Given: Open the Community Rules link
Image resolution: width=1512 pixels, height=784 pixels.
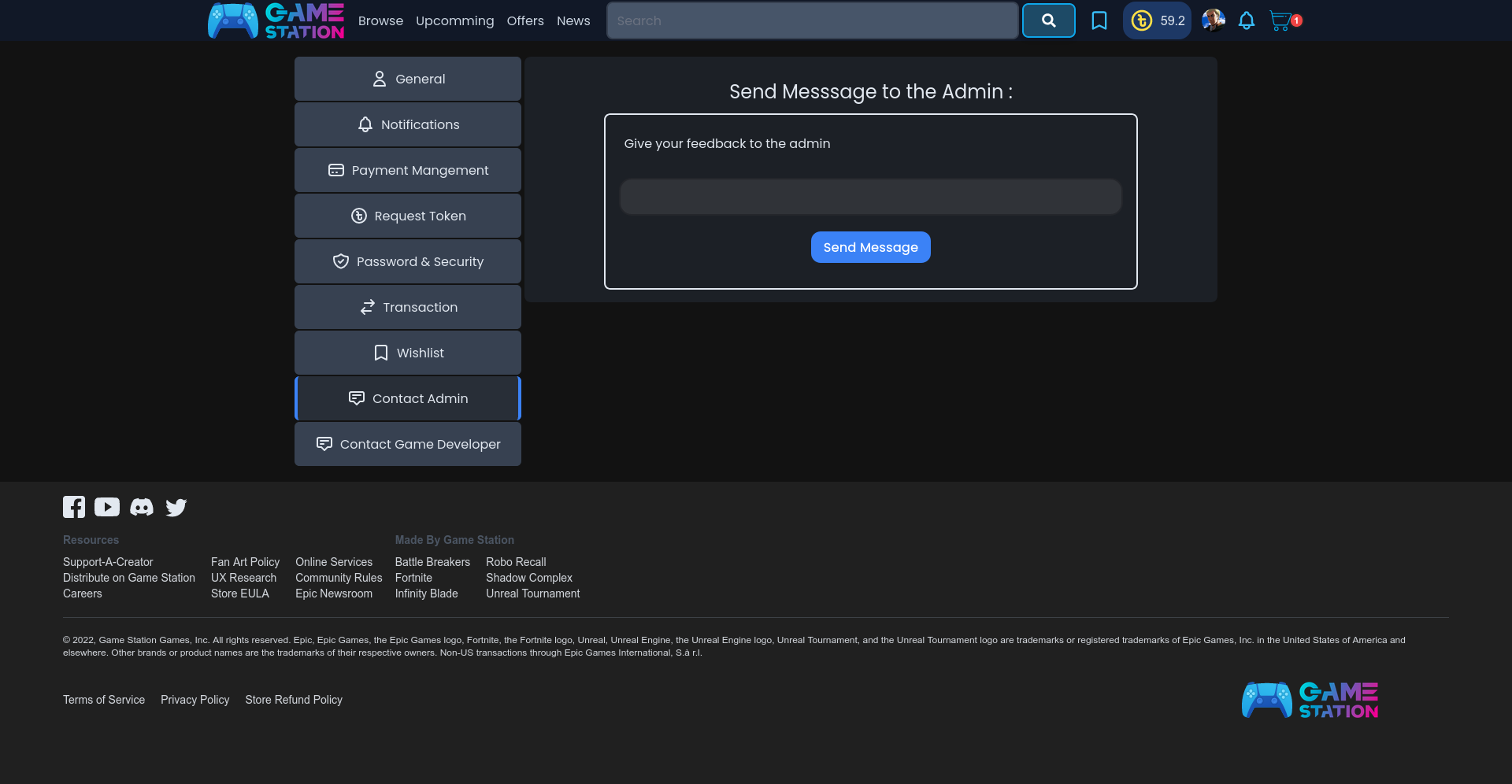Looking at the screenshot, I should [x=339, y=578].
